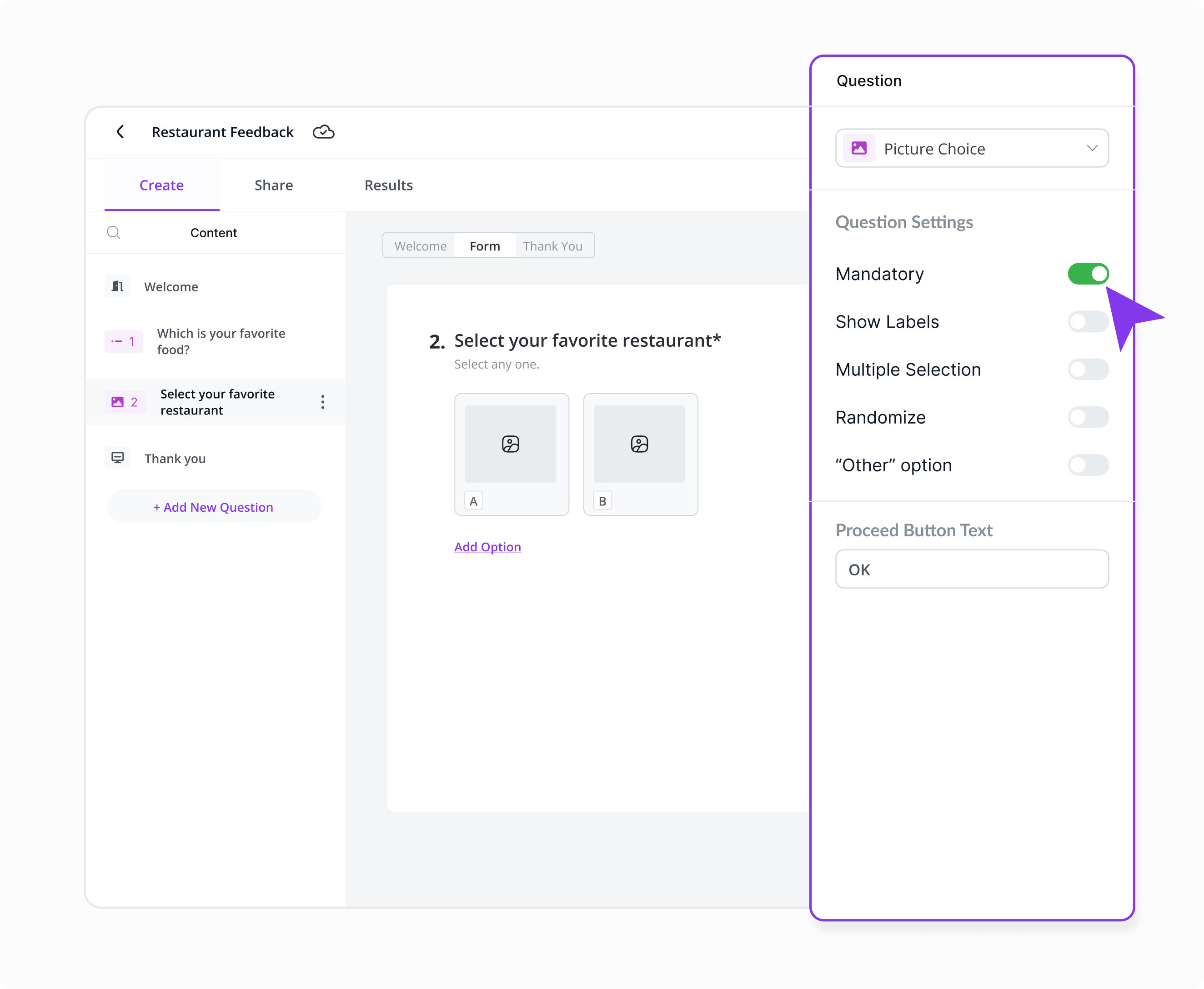Screen dimensions: 1204x989
Task: Click picture option card B
Action: (x=641, y=455)
